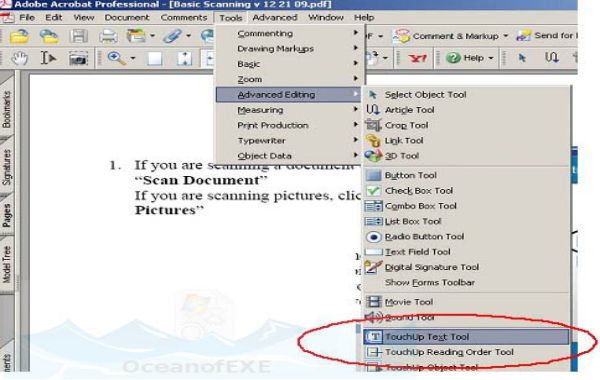
Task: Choose Radio Button Tool in submenu
Action: [x=466, y=236]
